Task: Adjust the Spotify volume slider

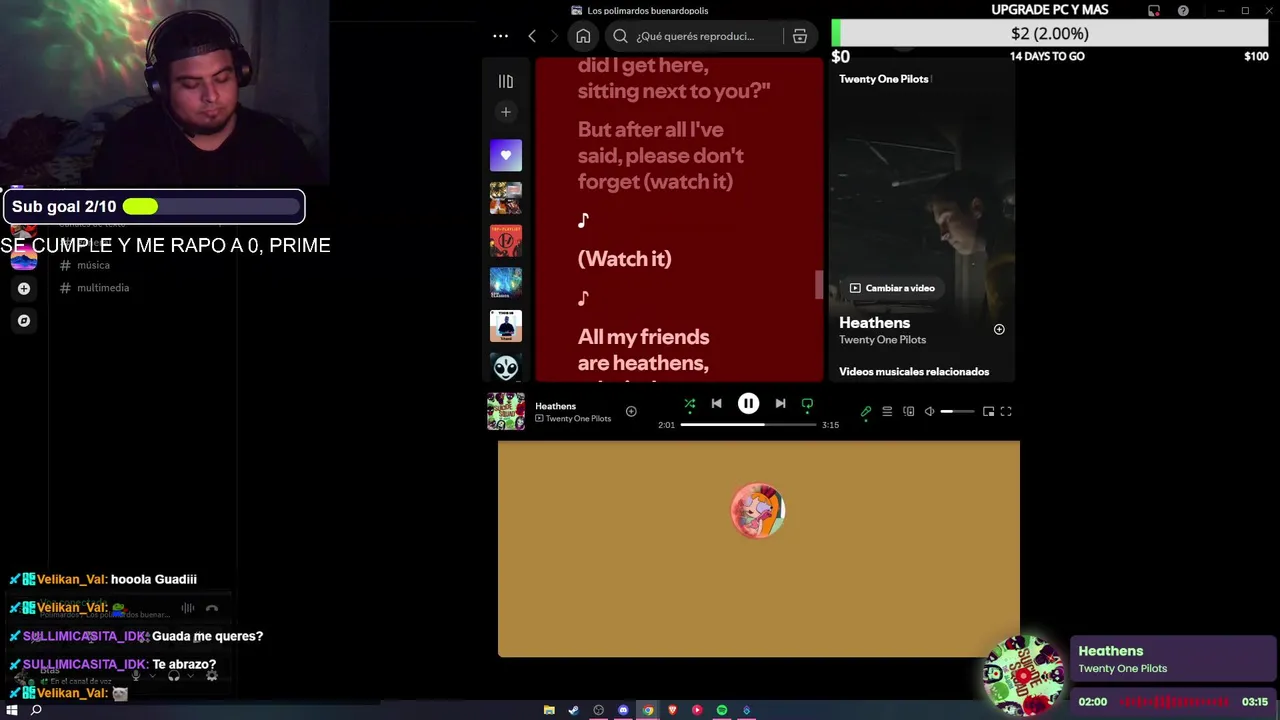Action: 957,411
